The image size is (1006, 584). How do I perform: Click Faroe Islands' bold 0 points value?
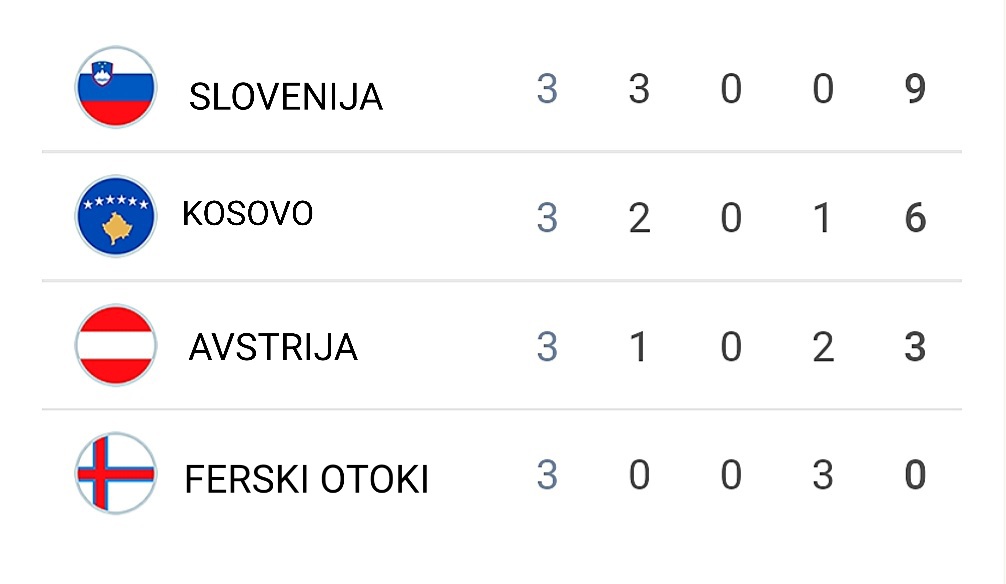click(915, 475)
